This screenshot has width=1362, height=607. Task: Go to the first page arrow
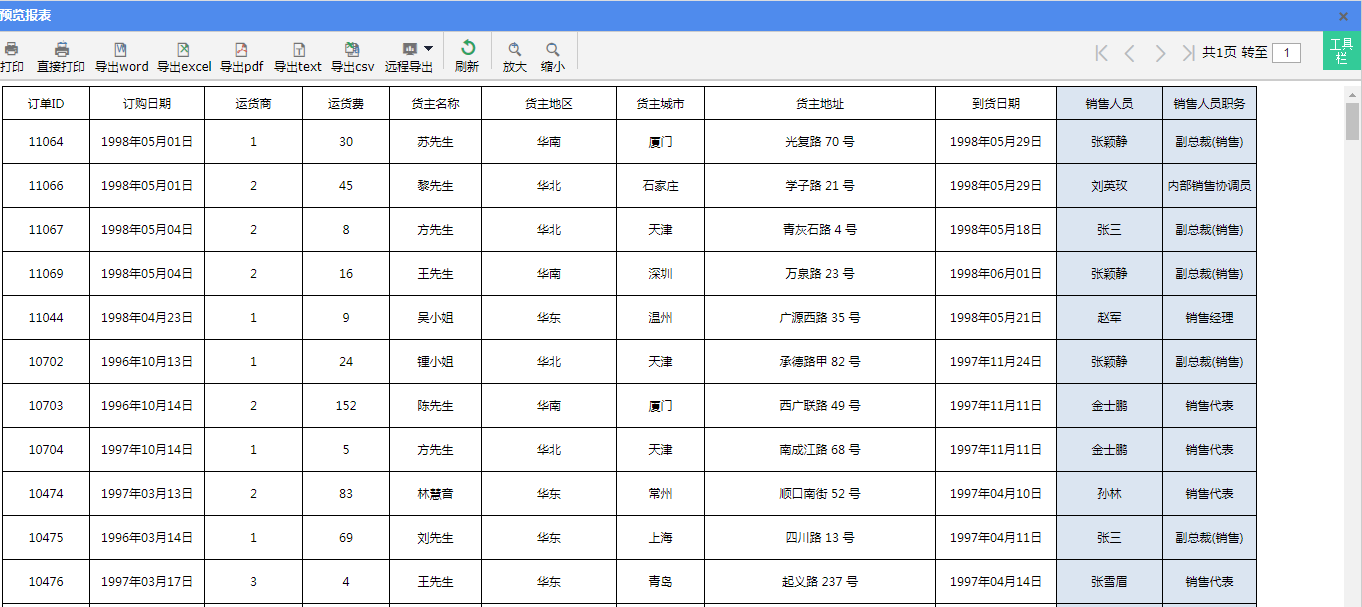point(1102,53)
